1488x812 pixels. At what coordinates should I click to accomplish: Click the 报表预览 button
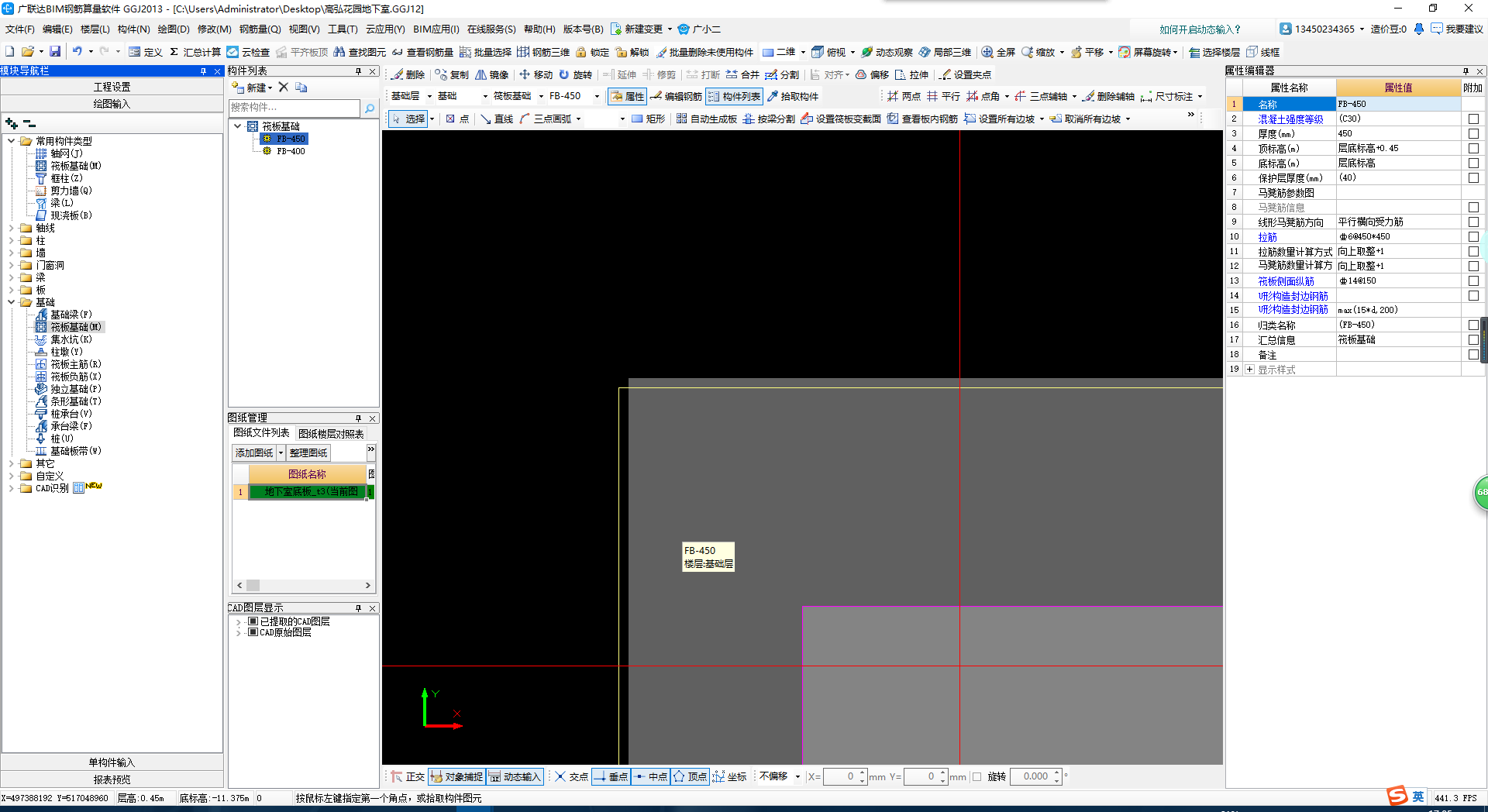tap(112, 779)
